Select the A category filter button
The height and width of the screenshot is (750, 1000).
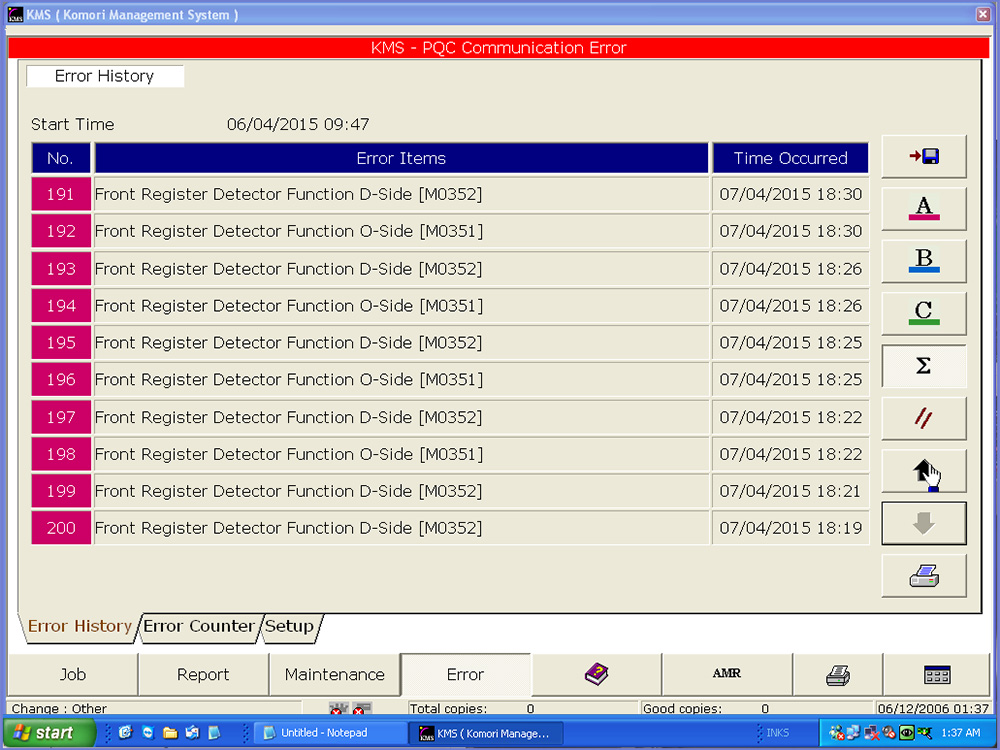tap(923, 209)
